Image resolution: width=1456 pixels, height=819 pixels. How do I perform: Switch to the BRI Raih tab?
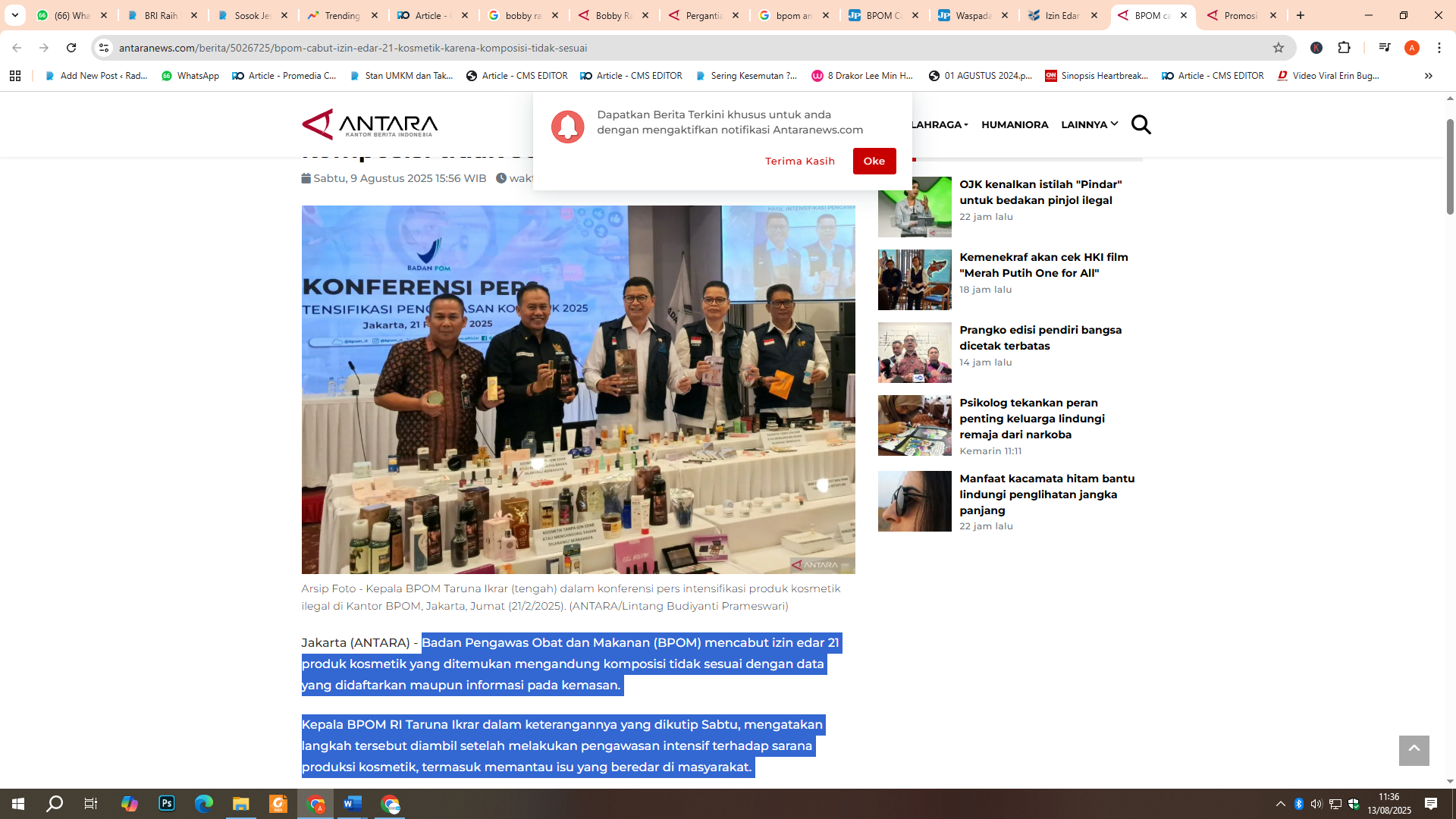coord(162,15)
